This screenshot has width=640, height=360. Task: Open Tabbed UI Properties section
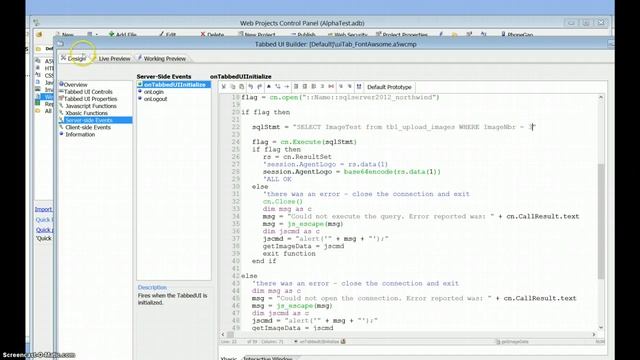point(88,99)
